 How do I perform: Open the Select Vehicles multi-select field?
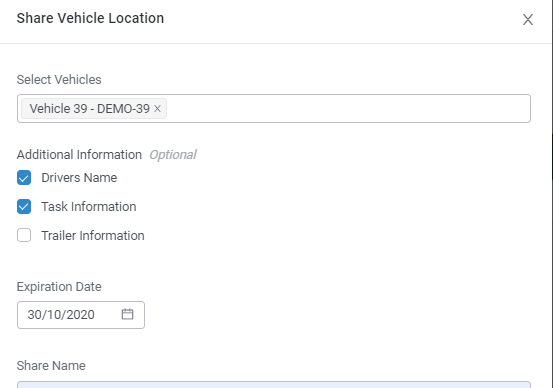pos(274,109)
